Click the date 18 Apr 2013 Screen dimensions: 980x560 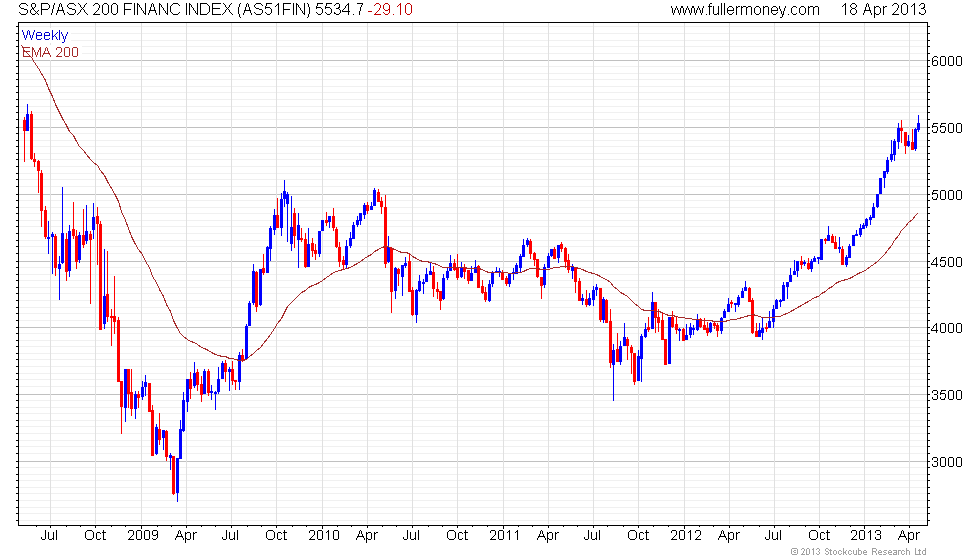(x=883, y=9)
